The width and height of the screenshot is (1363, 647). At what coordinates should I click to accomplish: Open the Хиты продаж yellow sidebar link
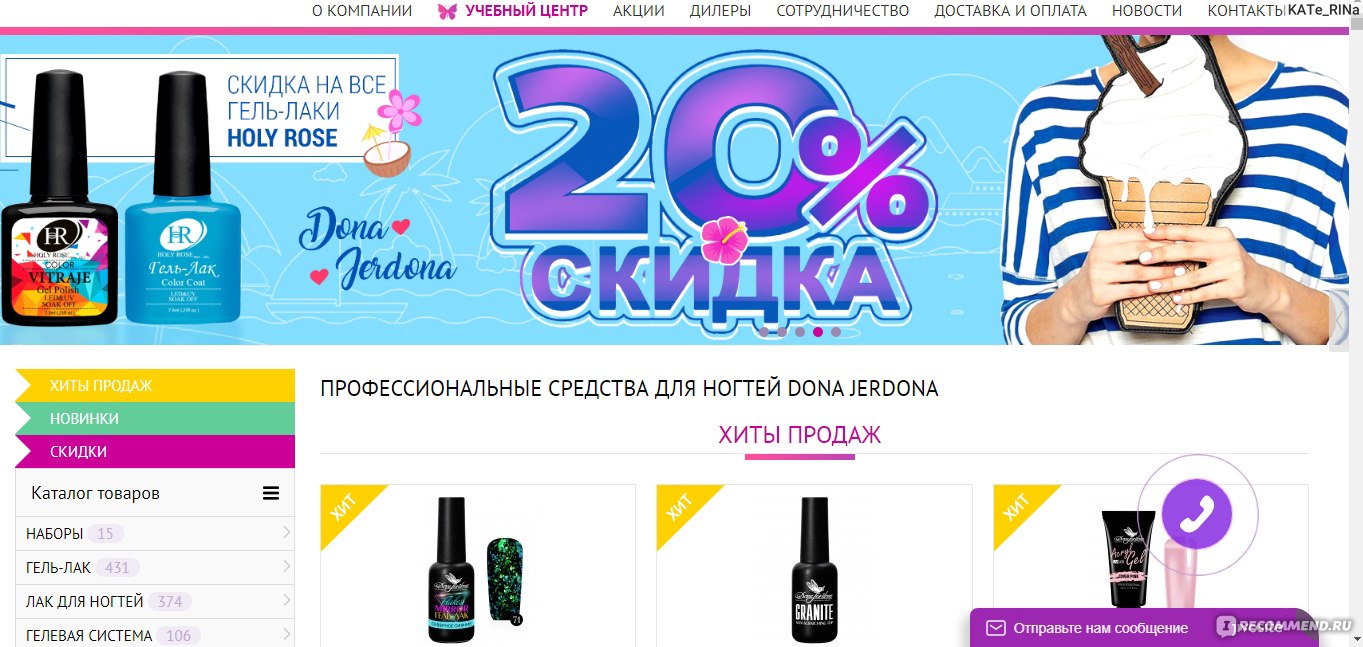155,385
